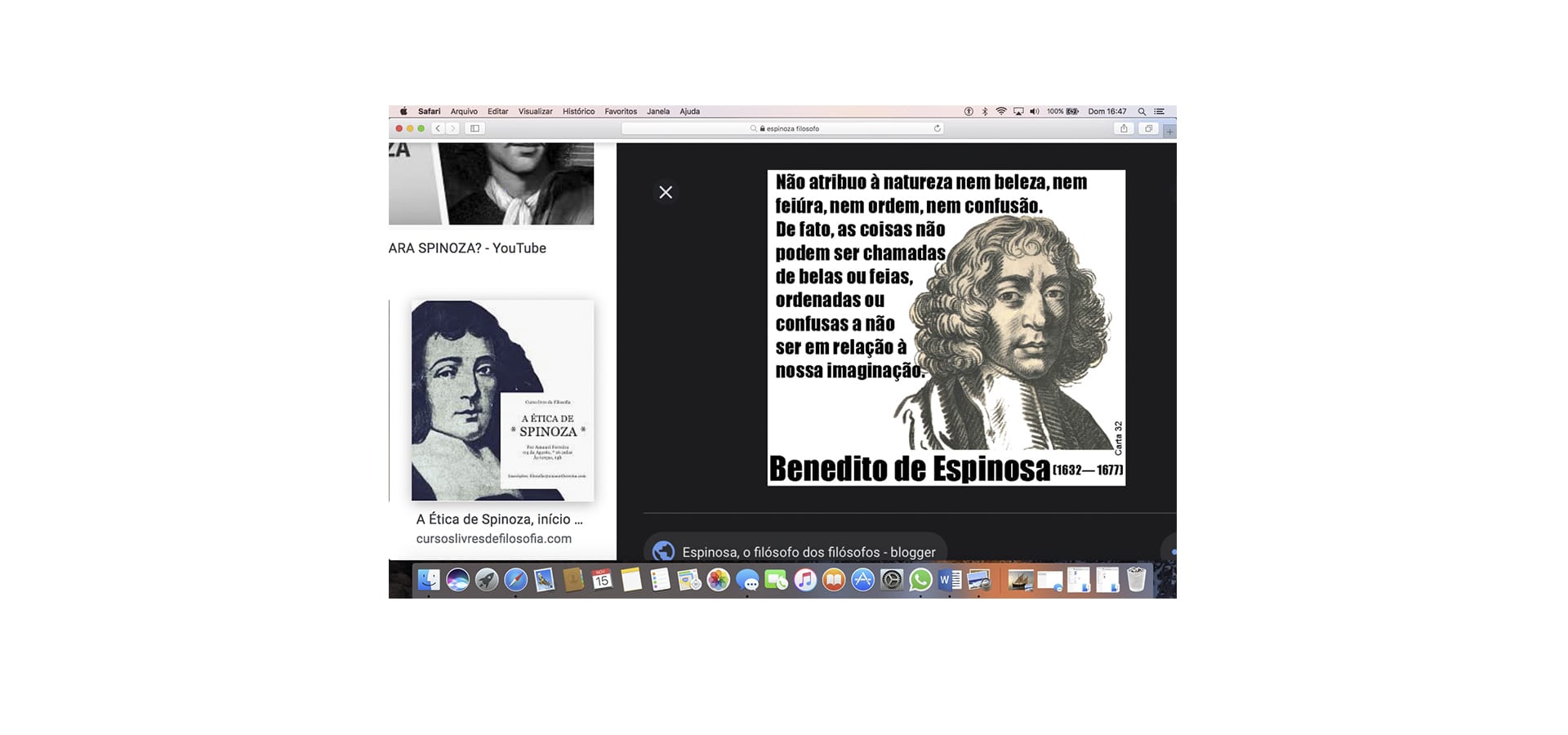Image resolution: width=1568 pixels, height=735 pixels.
Task: Open the Share button in Safari toolbar
Action: pos(1124,128)
